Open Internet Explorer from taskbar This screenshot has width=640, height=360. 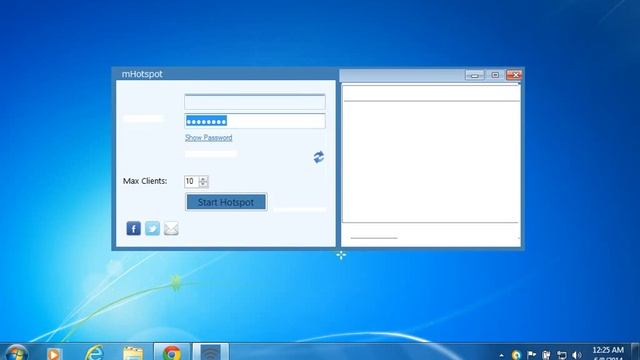click(x=94, y=353)
